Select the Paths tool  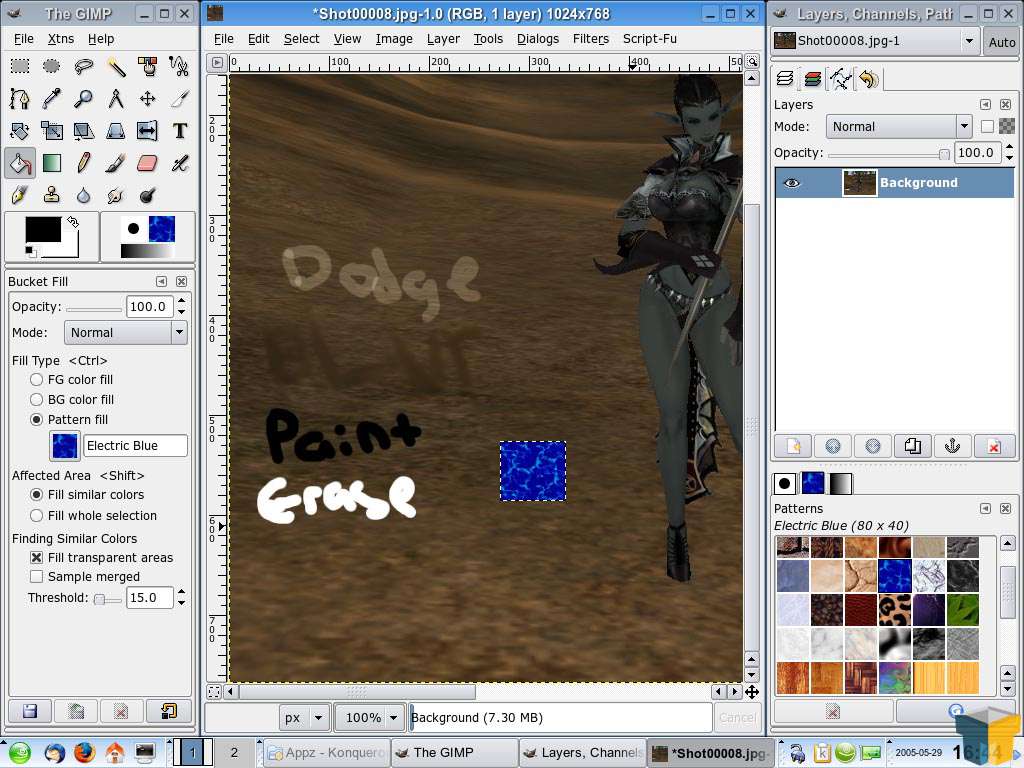20,99
